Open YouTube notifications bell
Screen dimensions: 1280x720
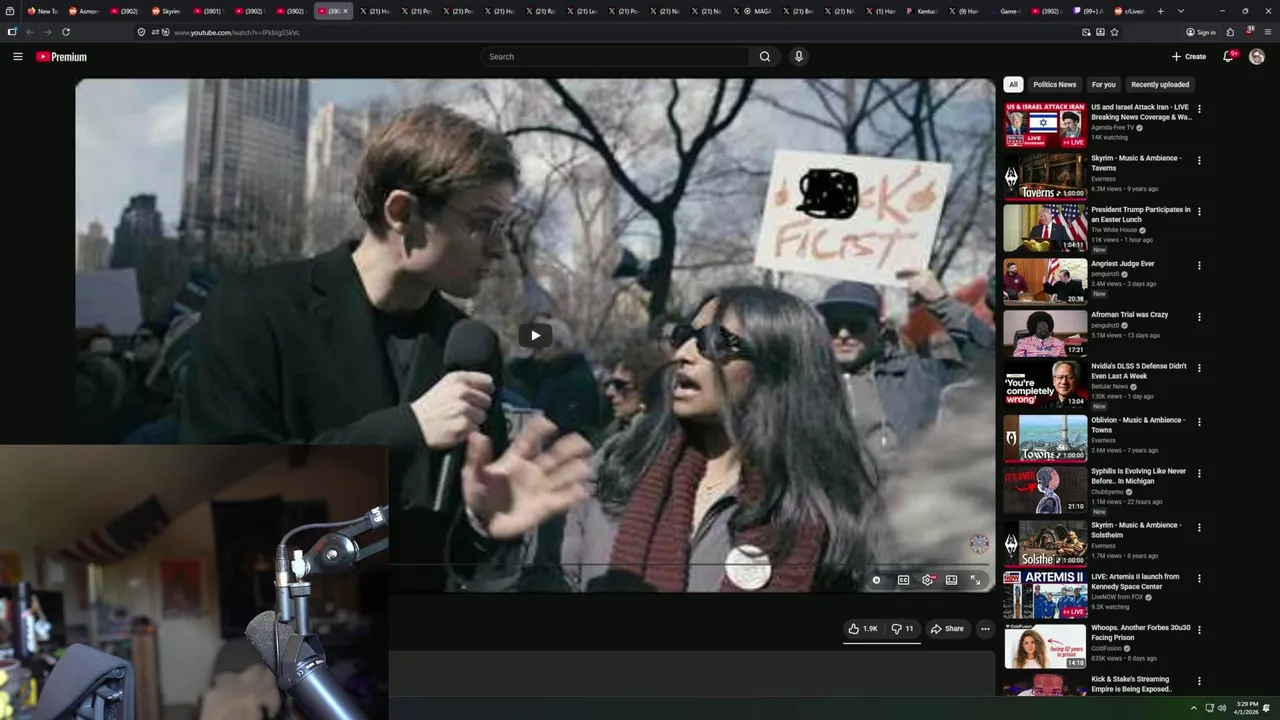[1229, 57]
